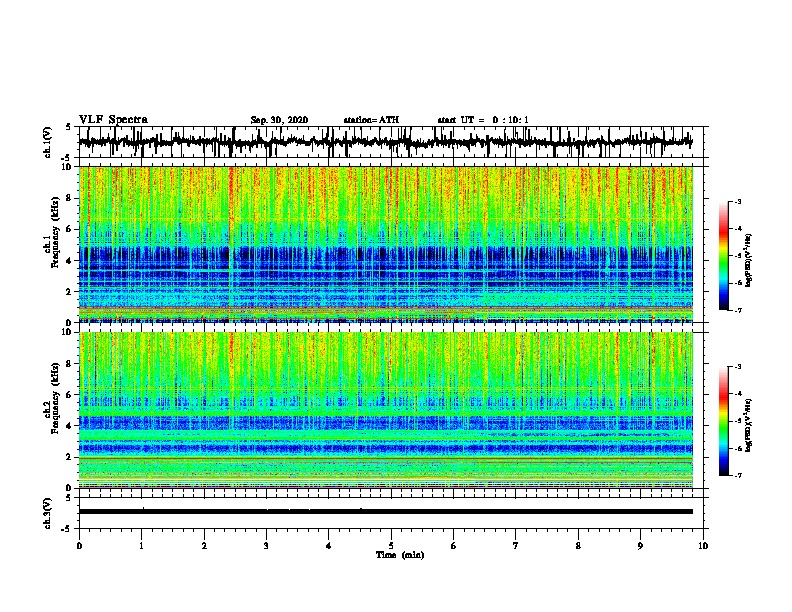Click the color scale bar beside ch.1 spectrogram
This screenshot has width=792, height=612.
[723, 256]
